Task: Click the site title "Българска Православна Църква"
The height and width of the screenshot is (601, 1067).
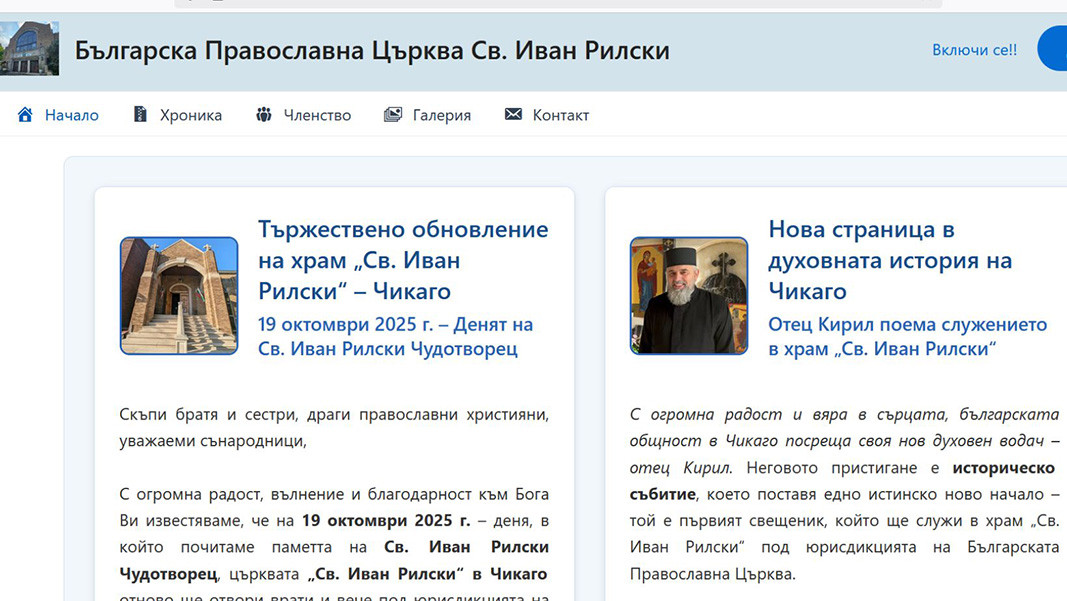Action: [372, 50]
